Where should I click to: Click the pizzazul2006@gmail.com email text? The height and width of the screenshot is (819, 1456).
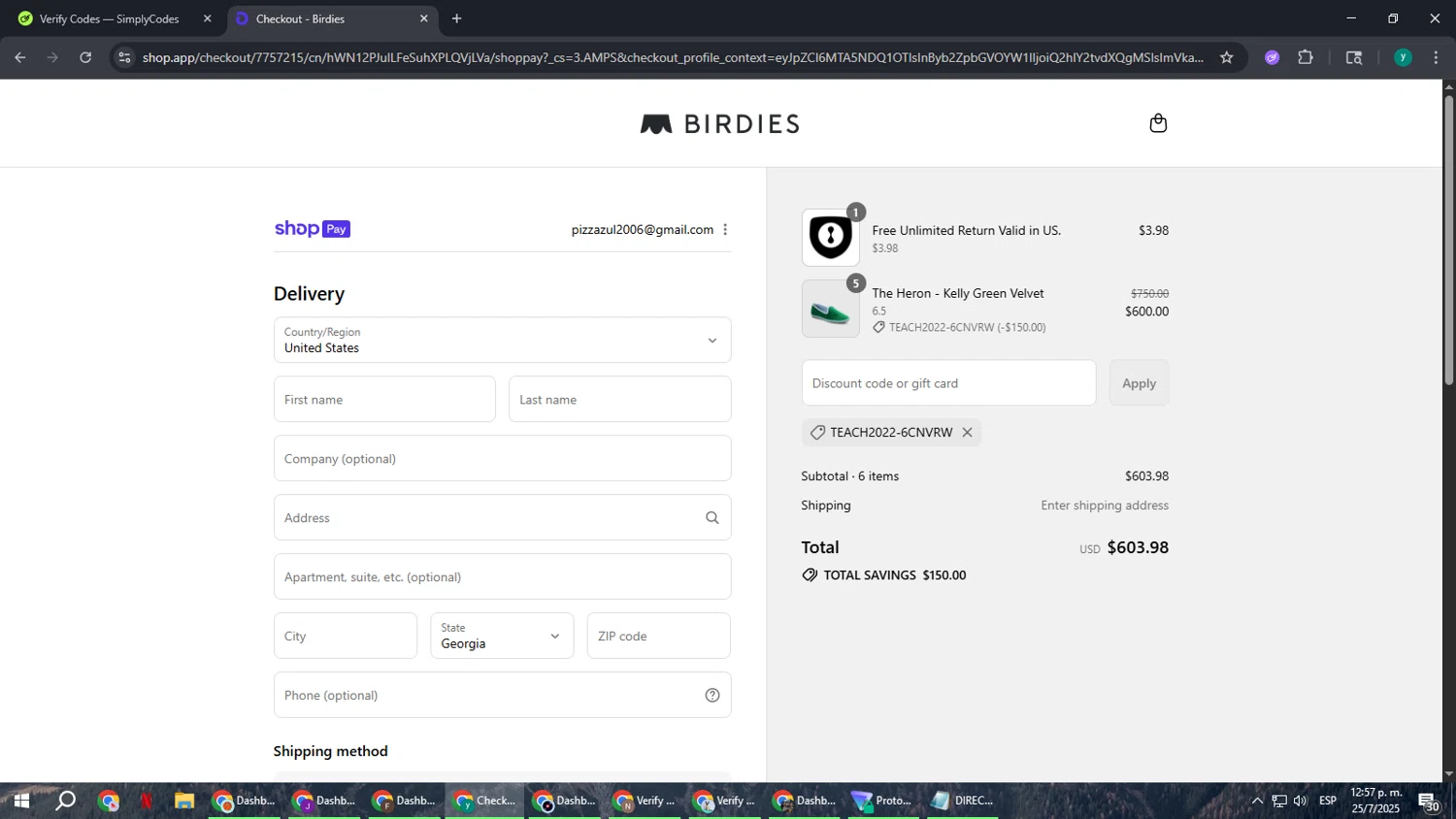point(643,230)
